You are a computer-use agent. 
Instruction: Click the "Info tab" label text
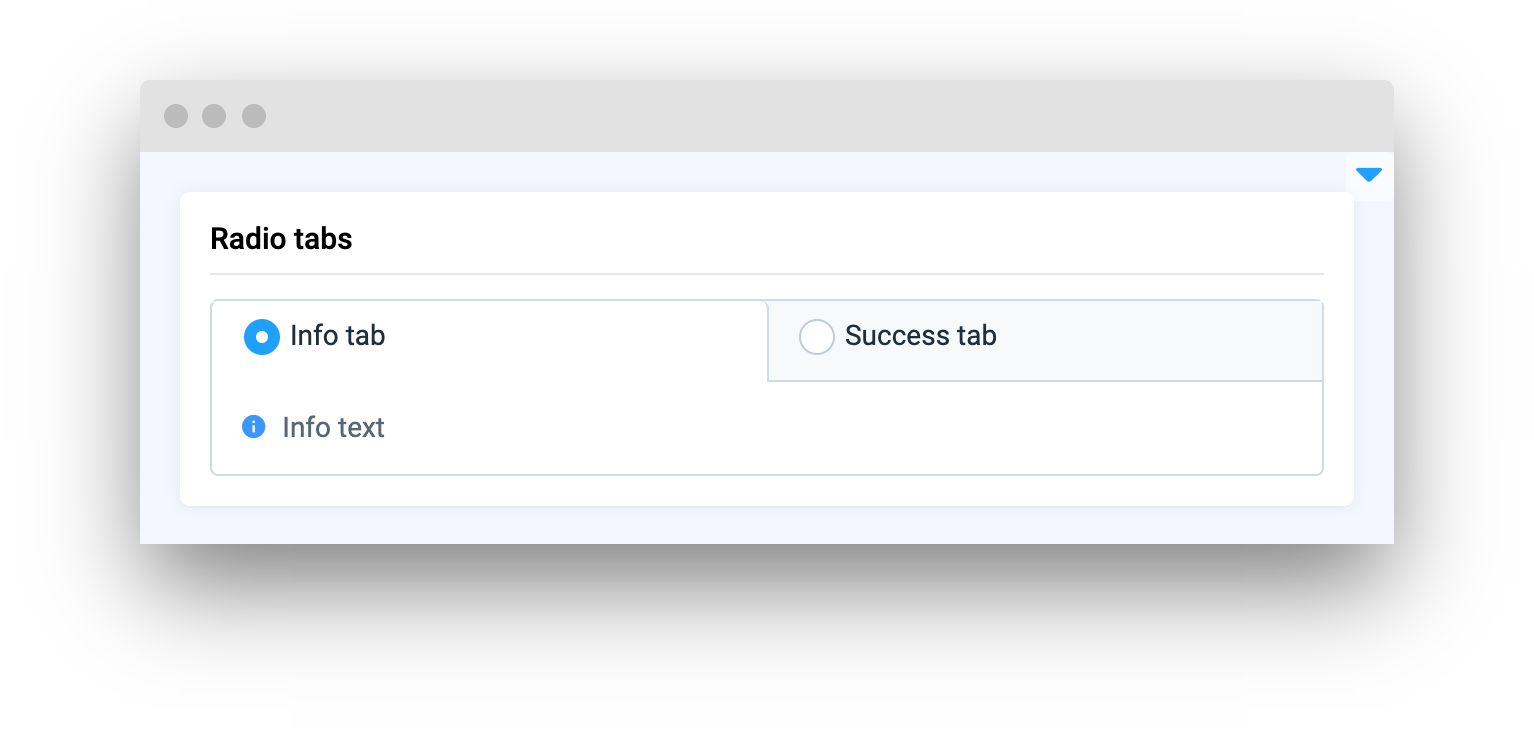click(337, 336)
